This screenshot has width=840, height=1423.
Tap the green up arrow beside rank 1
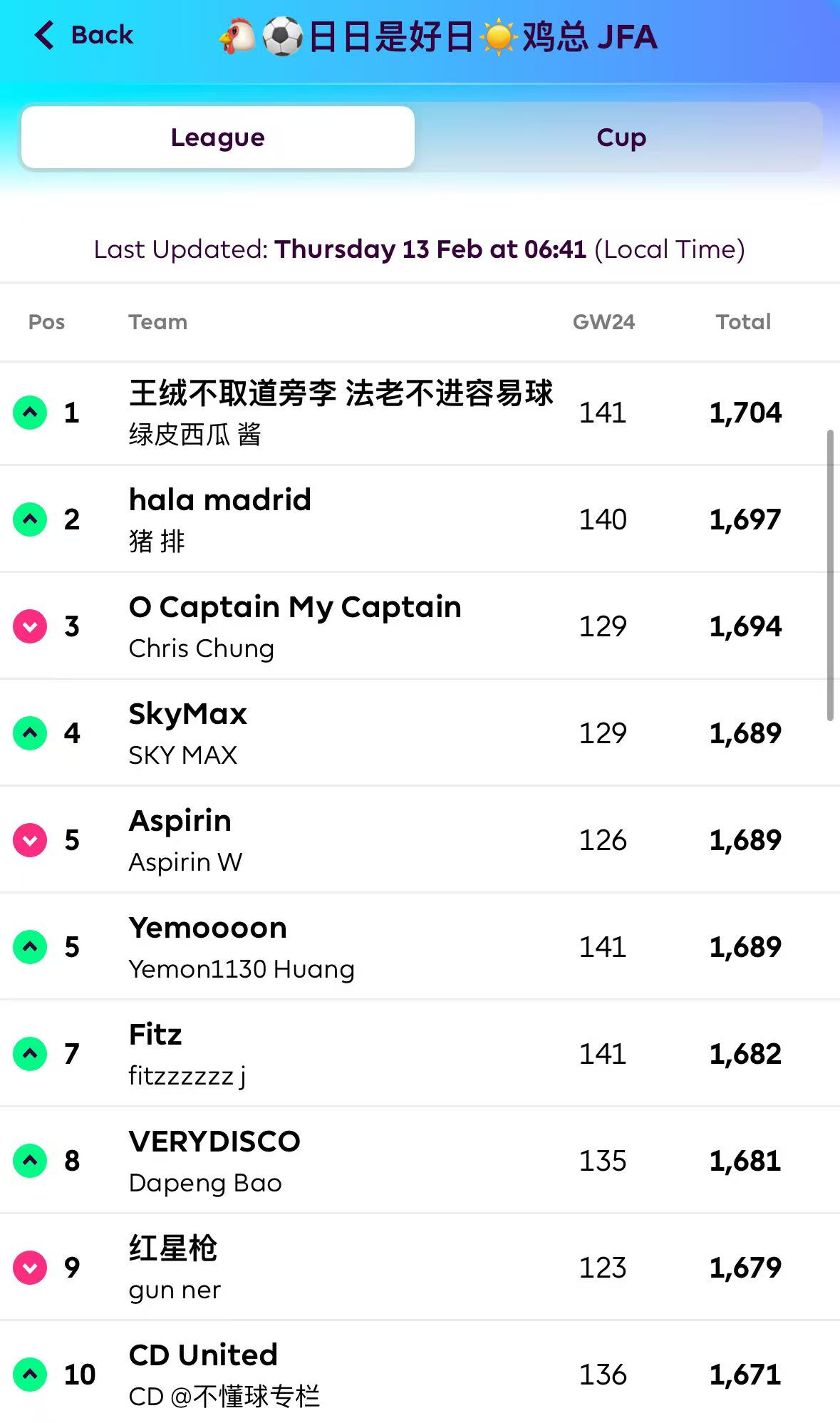coord(30,413)
